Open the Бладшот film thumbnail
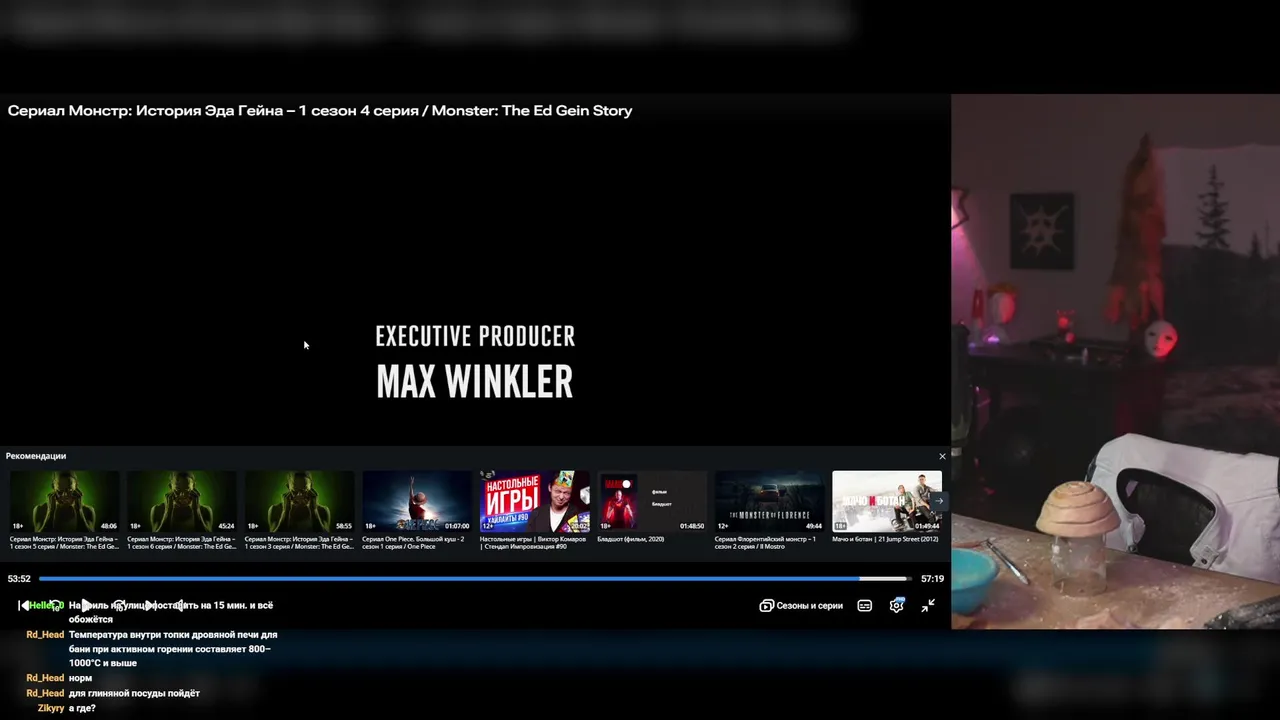Screen dimensions: 1280x720 651,501
